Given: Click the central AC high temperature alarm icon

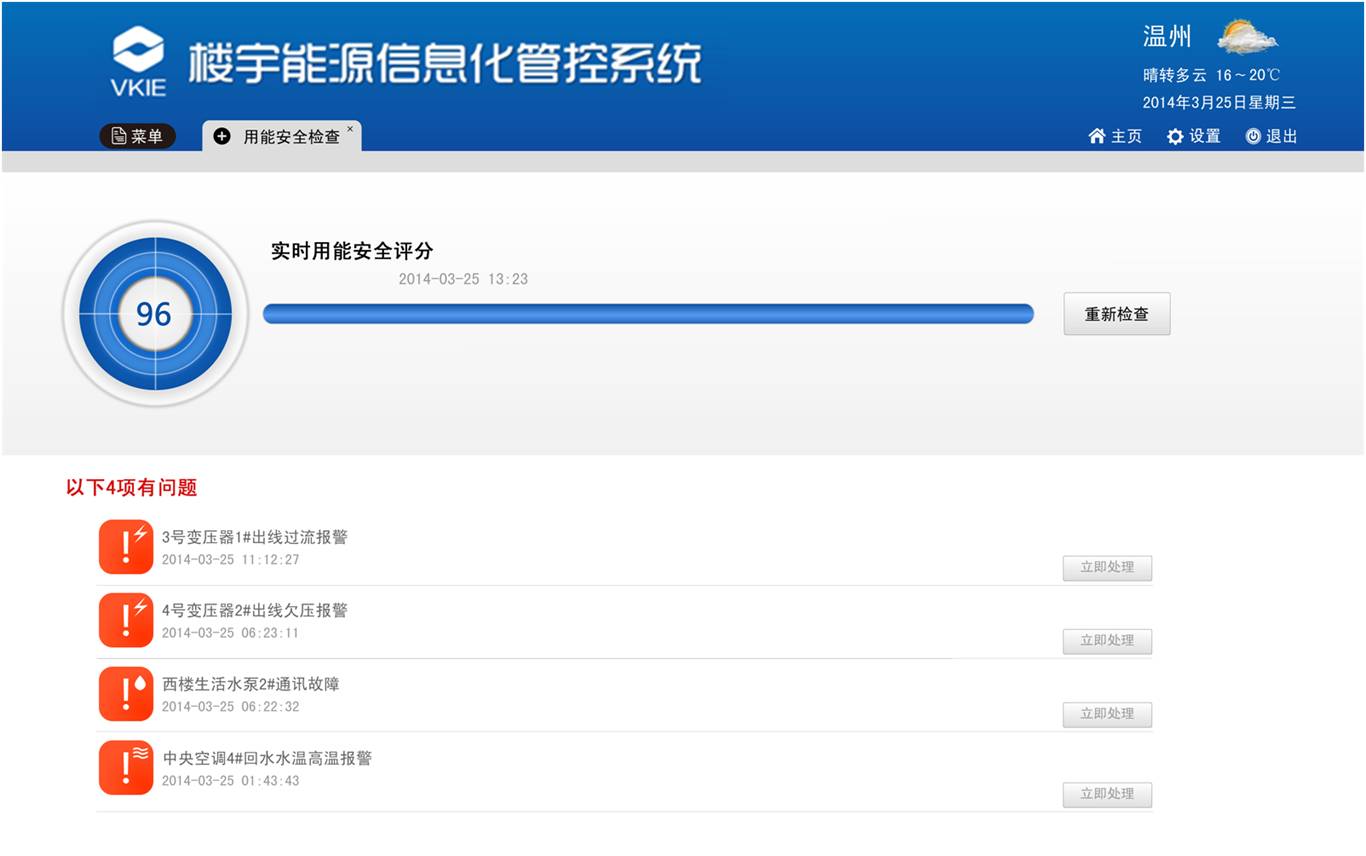Looking at the screenshot, I should [126, 768].
